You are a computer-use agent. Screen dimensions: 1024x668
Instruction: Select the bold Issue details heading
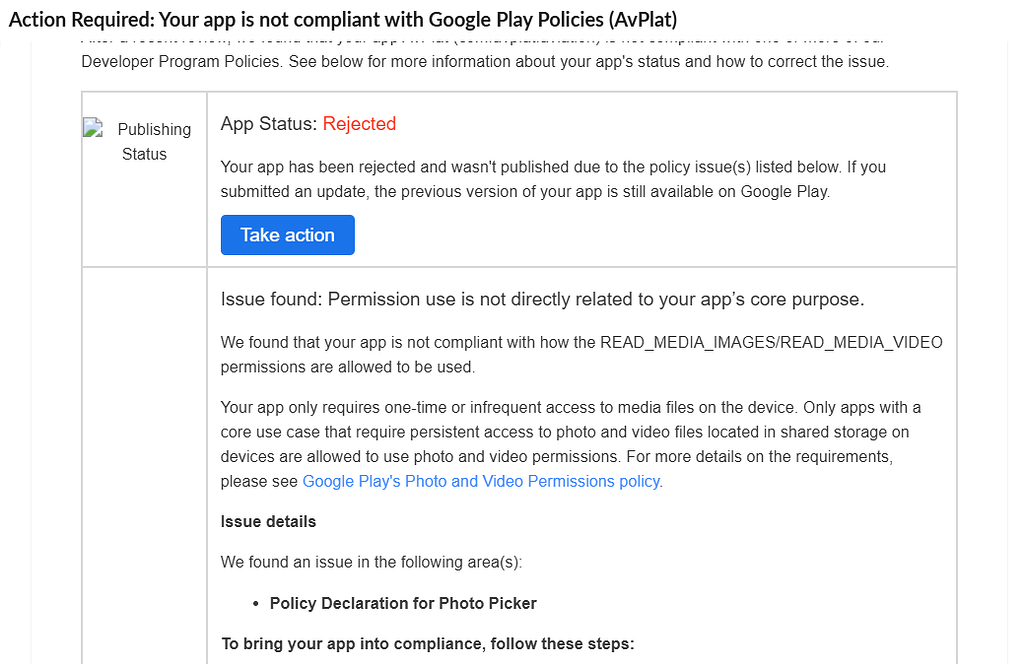point(268,522)
